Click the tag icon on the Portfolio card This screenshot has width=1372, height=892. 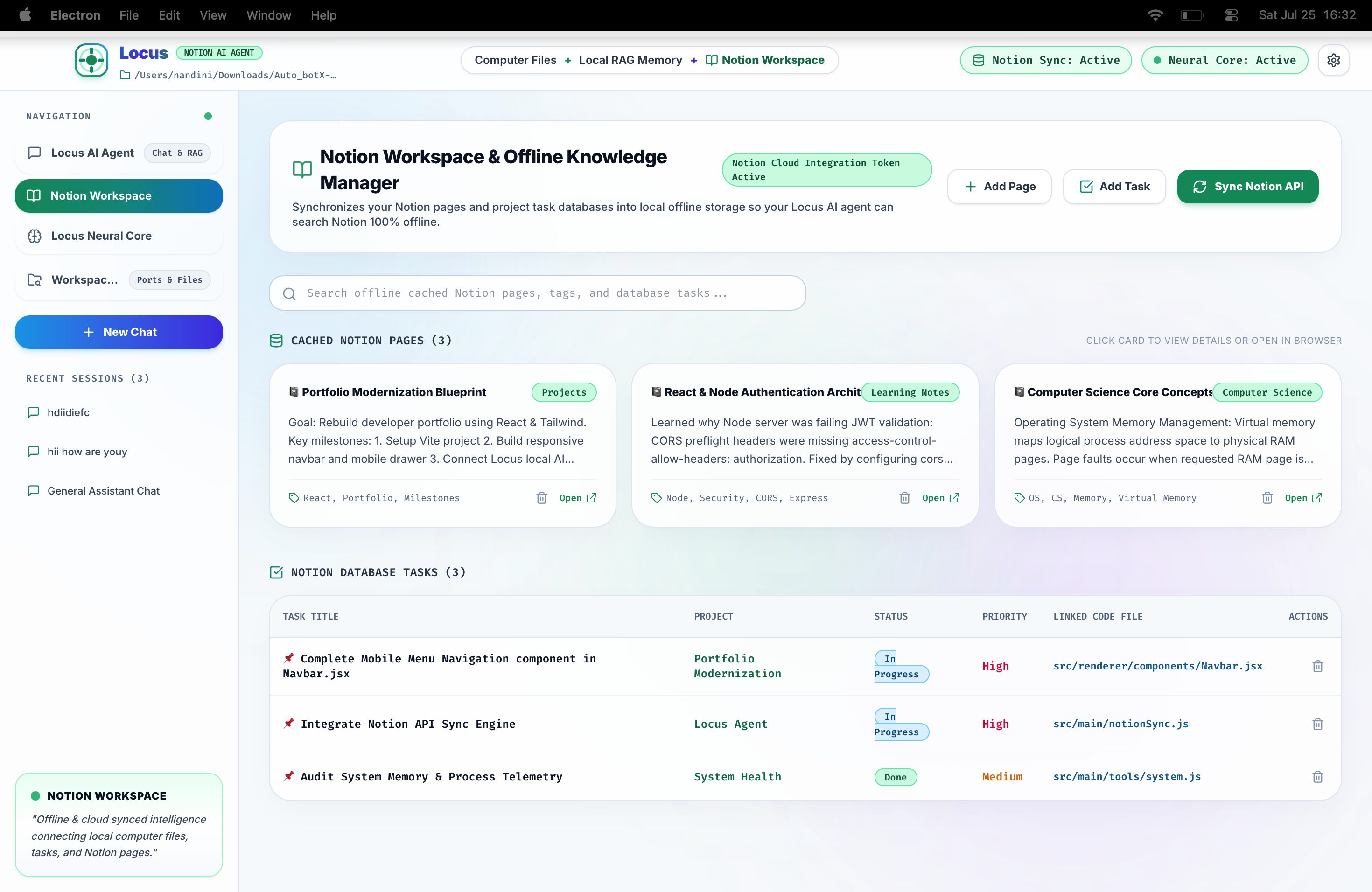(294, 498)
